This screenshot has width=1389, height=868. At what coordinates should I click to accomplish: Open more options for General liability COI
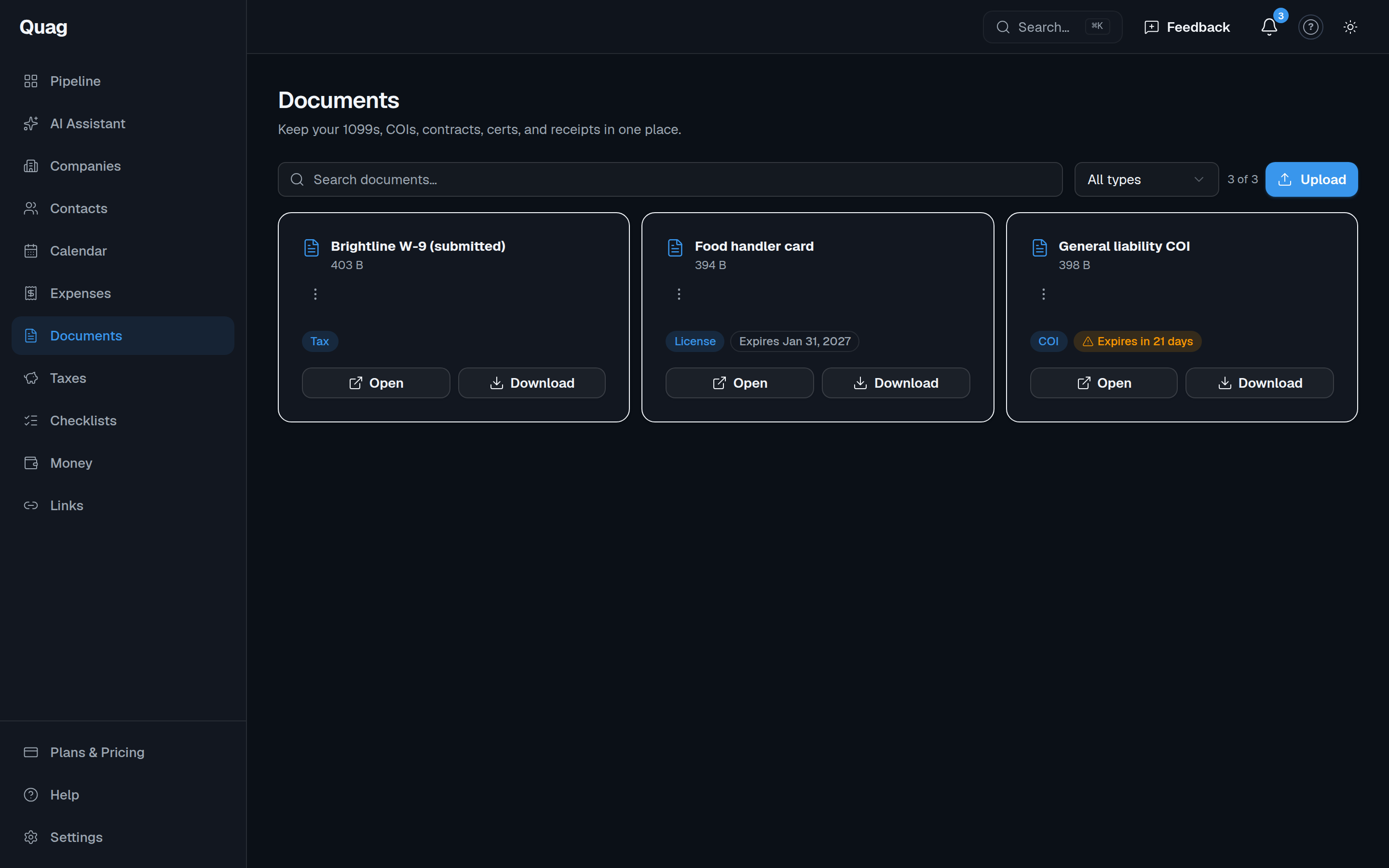pos(1044,294)
